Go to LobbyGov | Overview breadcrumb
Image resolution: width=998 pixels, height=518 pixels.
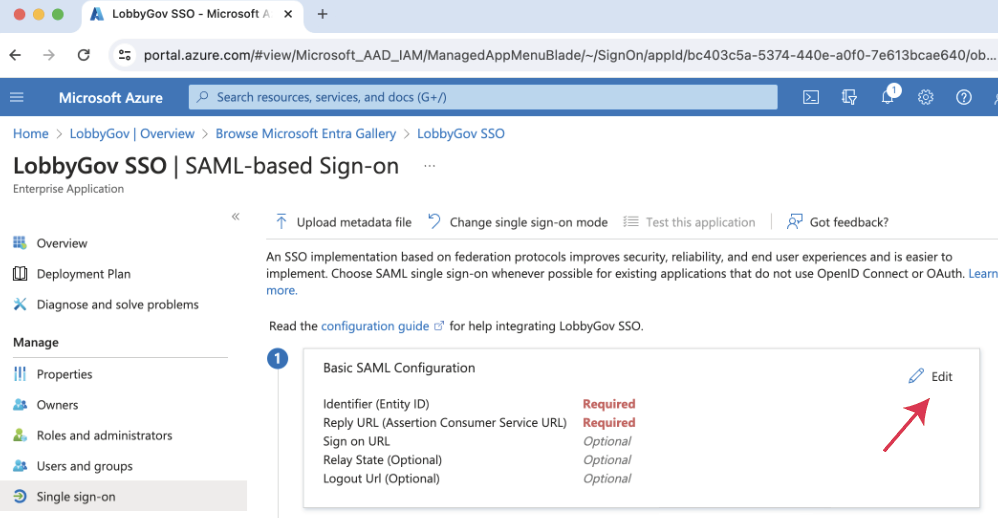coord(132,134)
